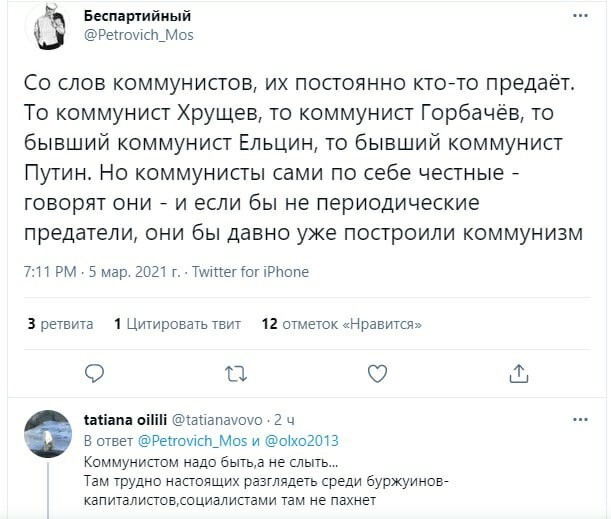
Task: Click the Беспартийный display name
Action: coord(138,16)
